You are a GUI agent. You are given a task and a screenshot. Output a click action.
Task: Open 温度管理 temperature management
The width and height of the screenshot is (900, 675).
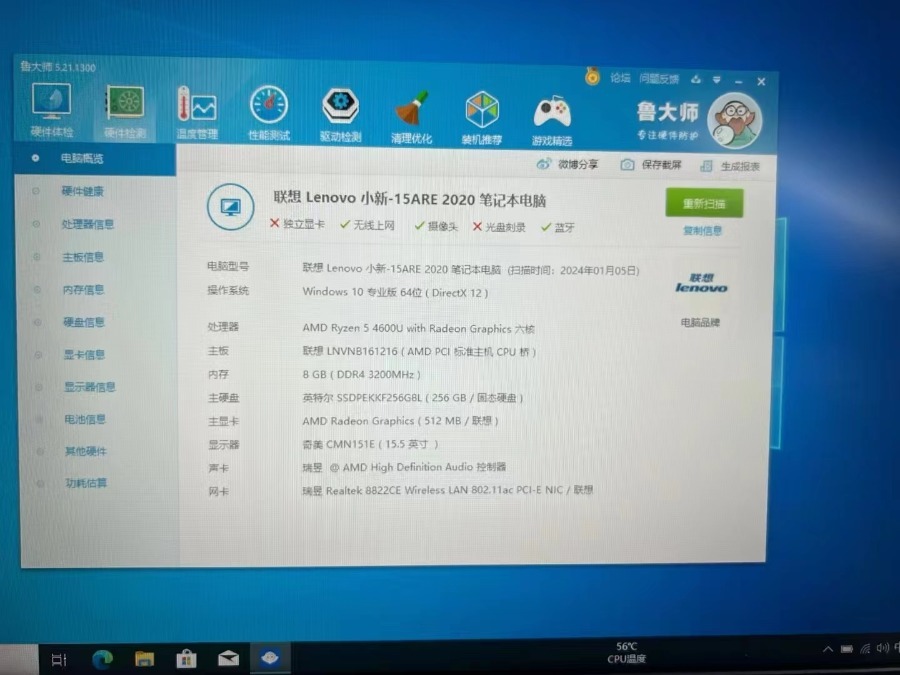coord(196,108)
